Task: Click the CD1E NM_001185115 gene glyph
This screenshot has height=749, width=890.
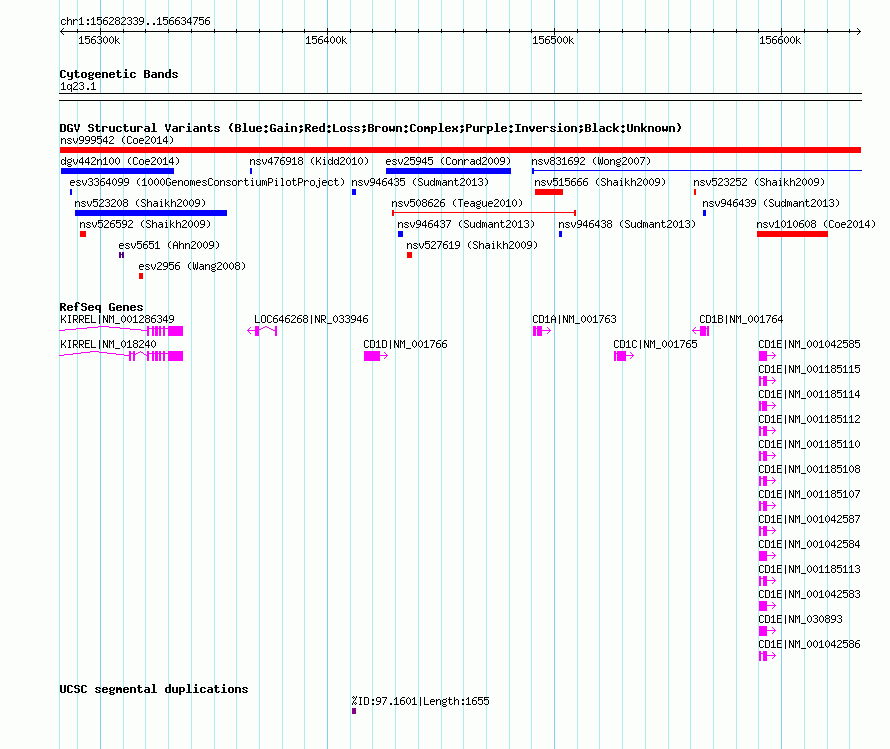Action: coord(767,381)
